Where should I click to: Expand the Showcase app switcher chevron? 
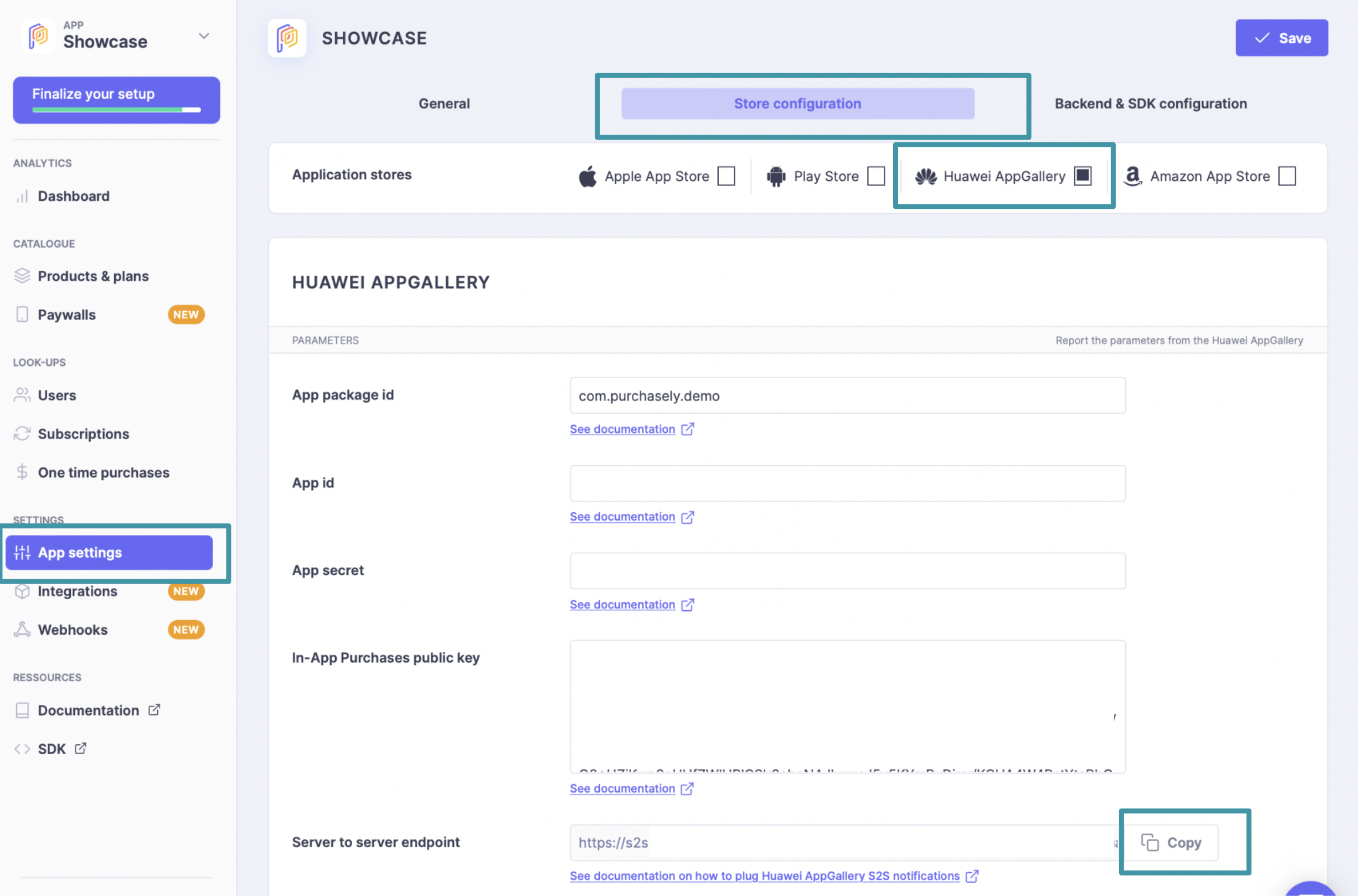204,36
